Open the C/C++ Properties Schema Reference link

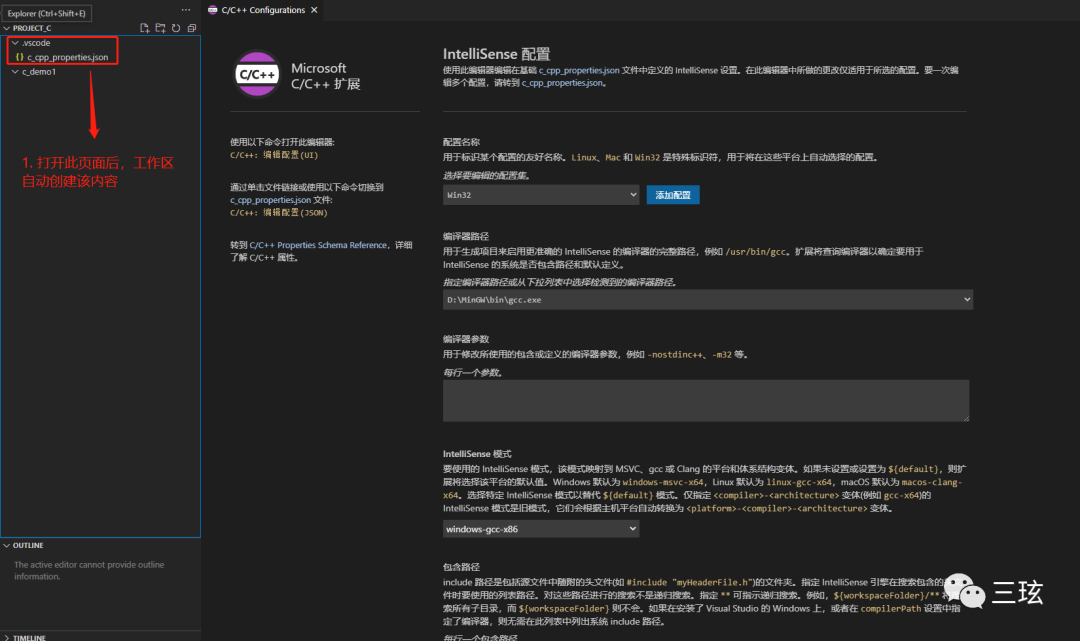(318, 244)
